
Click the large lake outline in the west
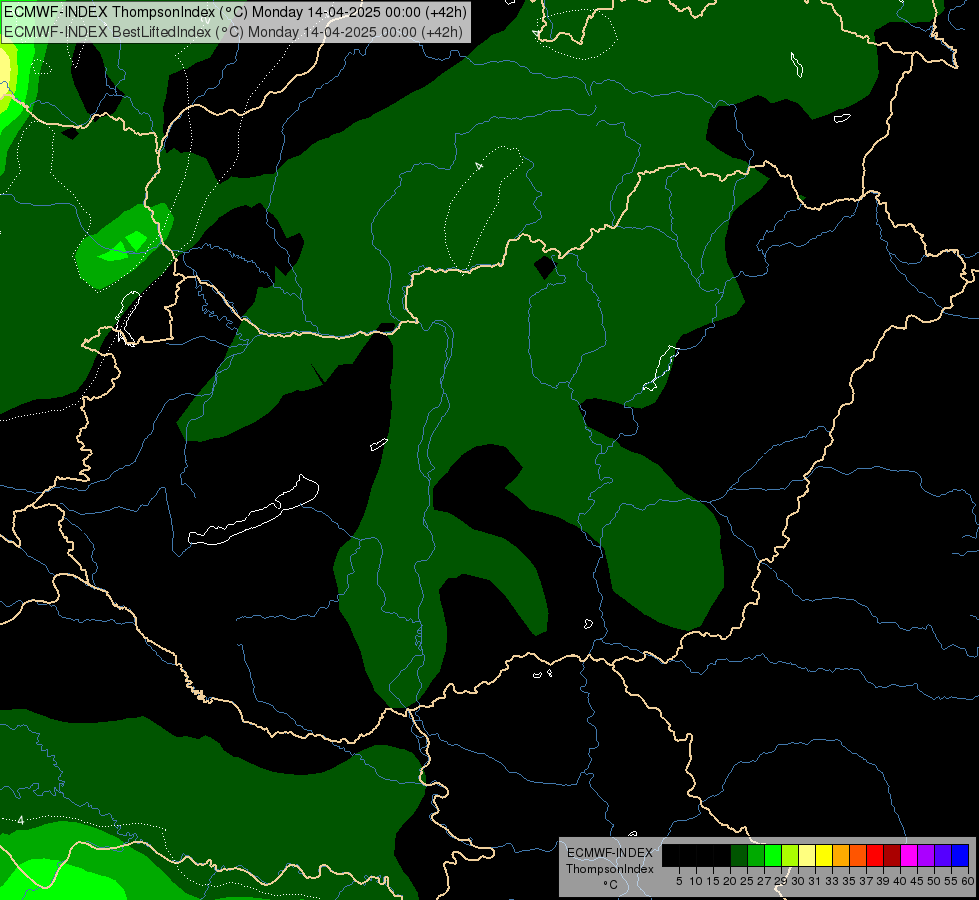253,512
